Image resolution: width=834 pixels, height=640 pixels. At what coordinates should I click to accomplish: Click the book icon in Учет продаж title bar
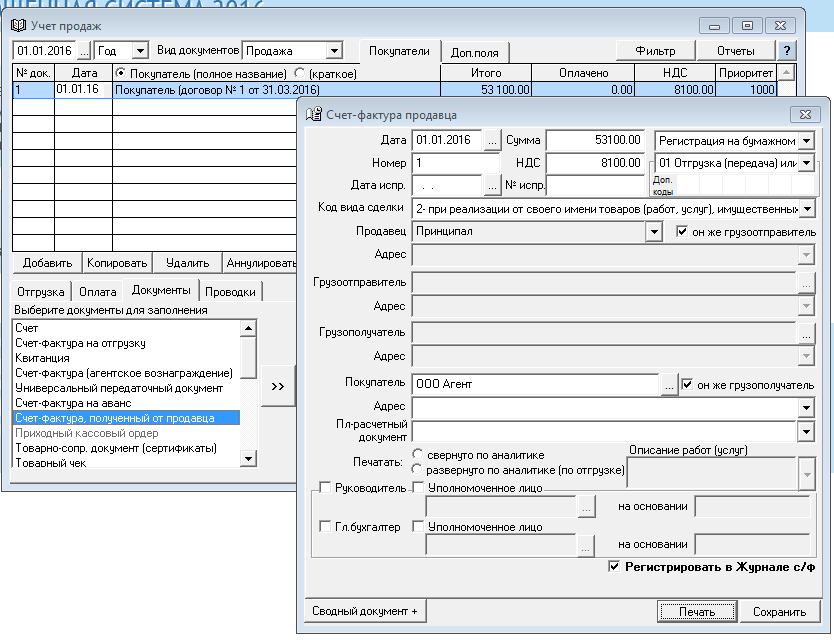point(19,25)
